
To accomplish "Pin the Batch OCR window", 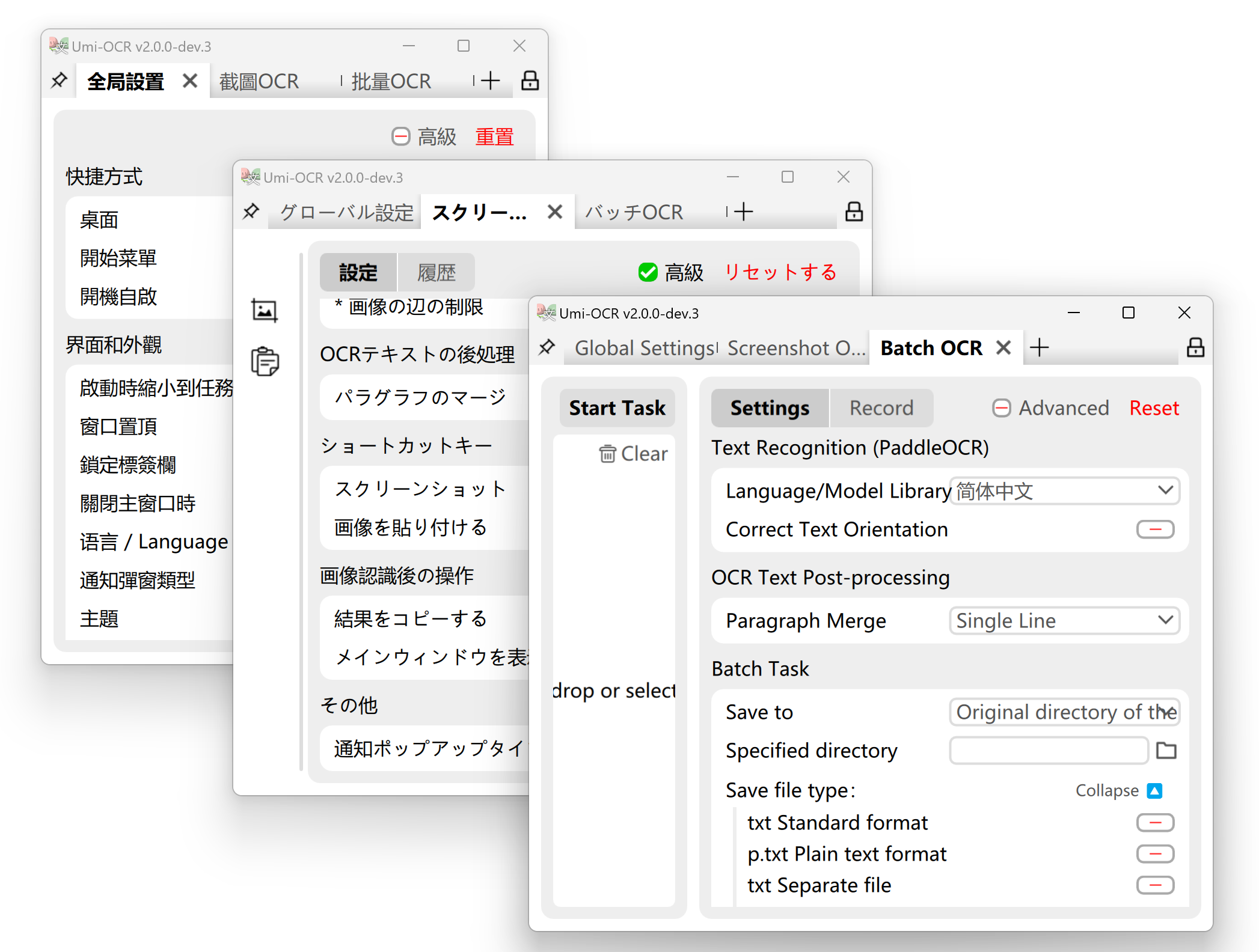I will (547, 347).
